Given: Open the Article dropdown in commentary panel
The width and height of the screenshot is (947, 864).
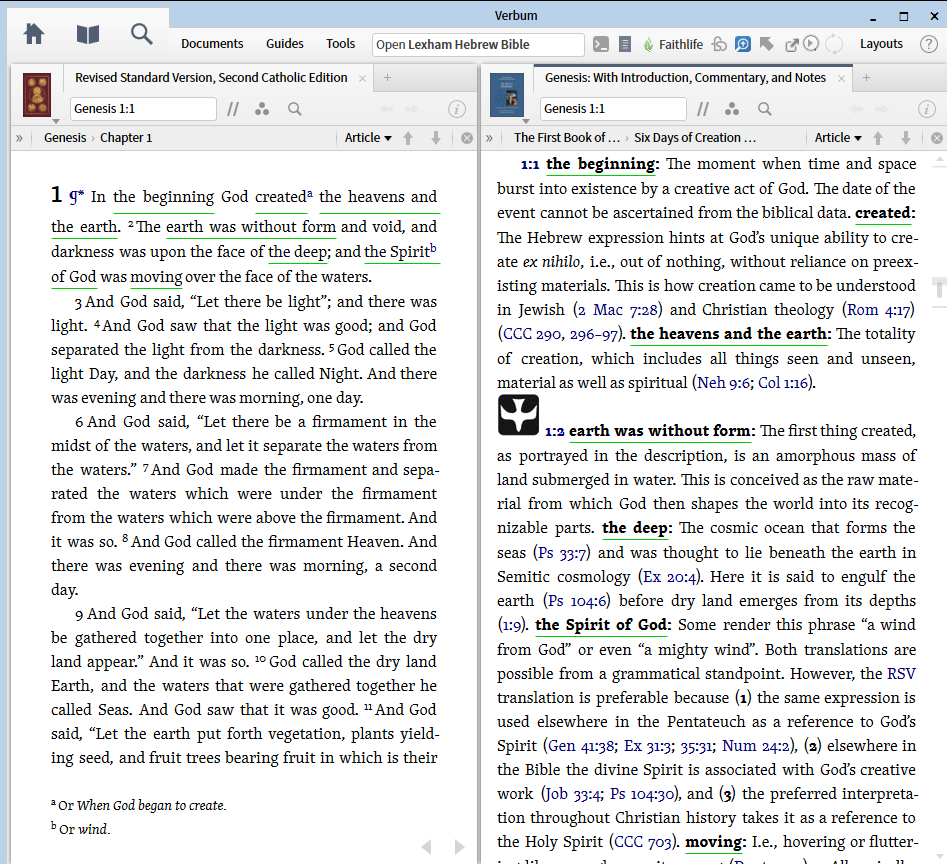Looking at the screenshot, I should (838, 138).
